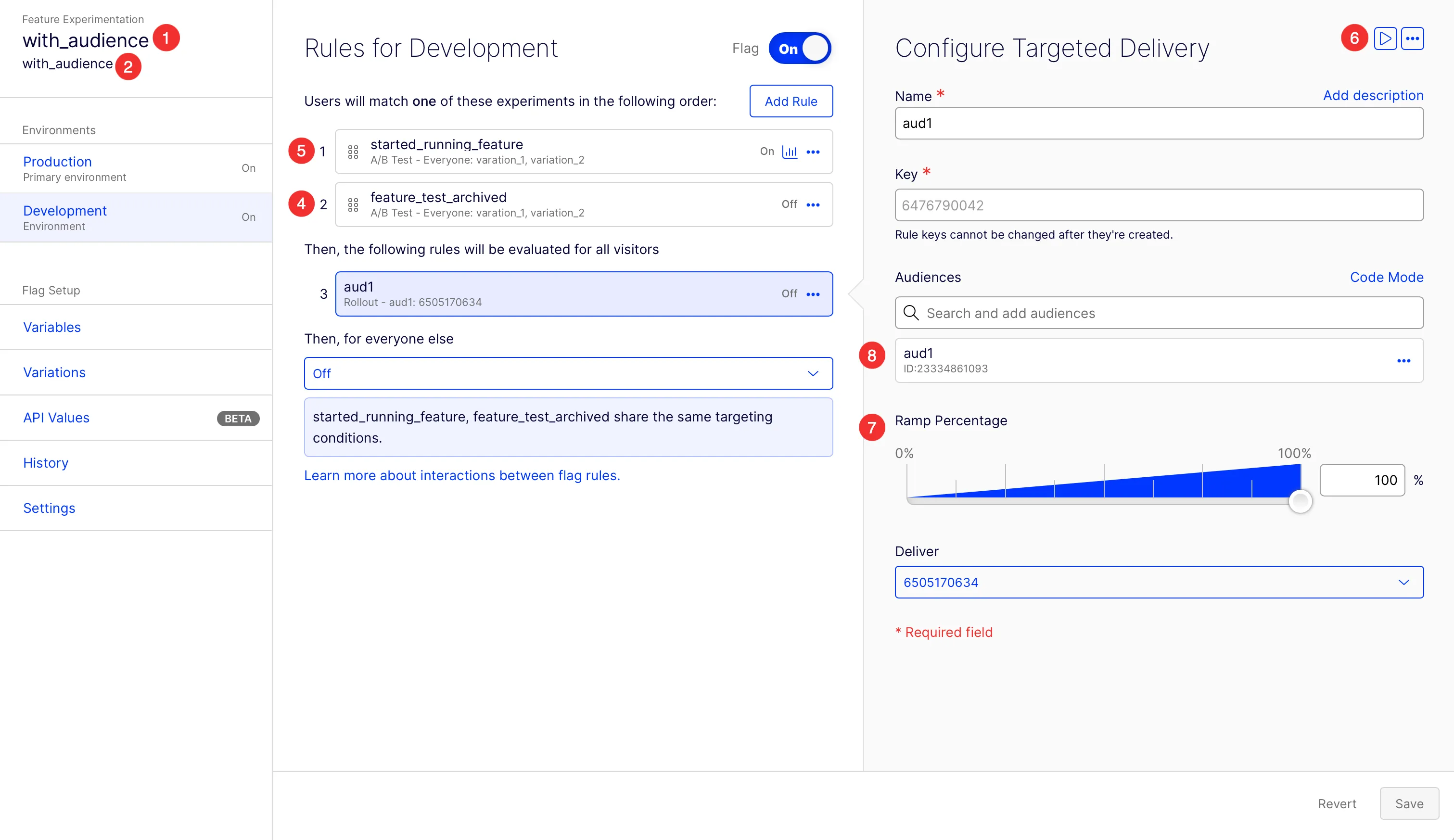Open the Deliver dropdown 6505170634
1454x840 pixels.
(1159, 582)
